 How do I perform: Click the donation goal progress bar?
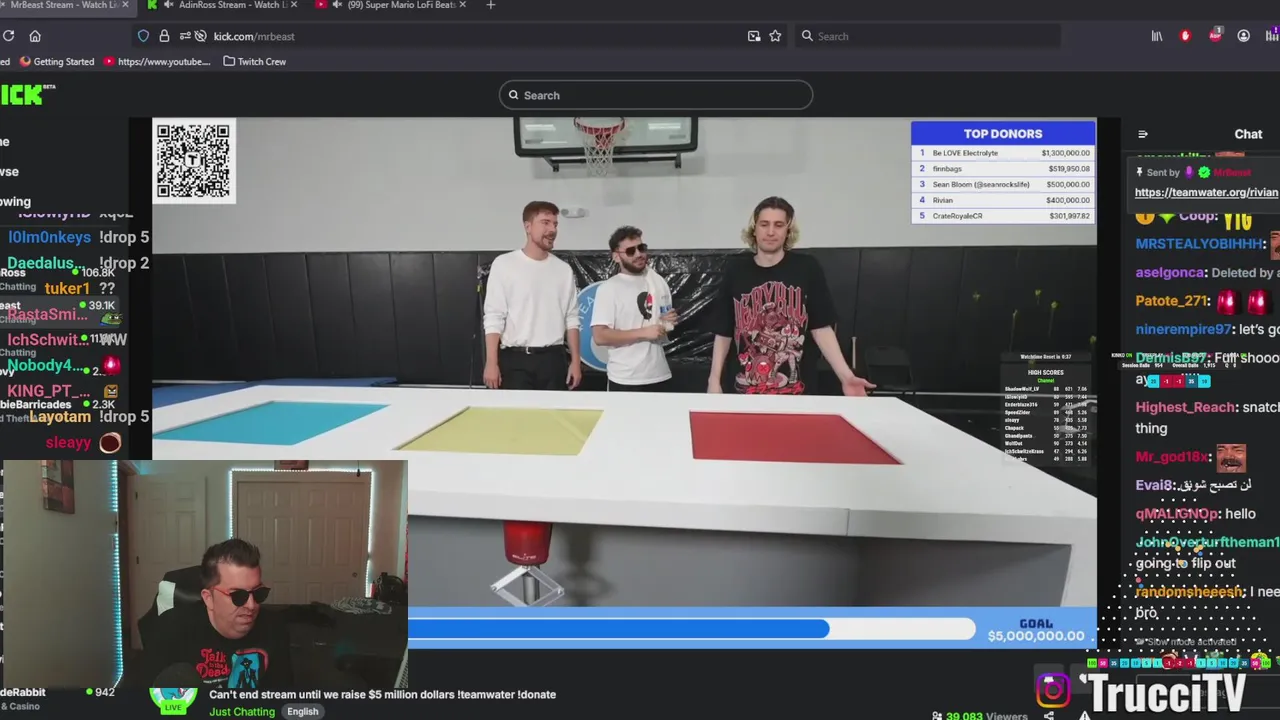pyautogui.click(x=692, y=629)
